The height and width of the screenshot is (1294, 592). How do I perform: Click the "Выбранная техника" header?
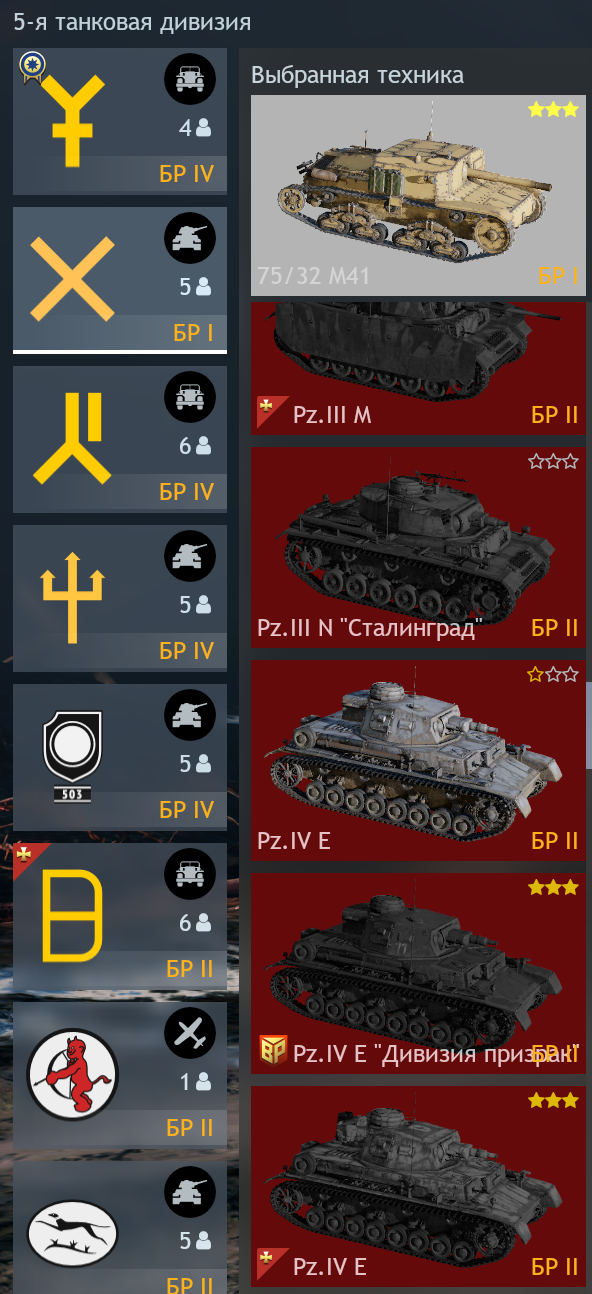(357, 75)
